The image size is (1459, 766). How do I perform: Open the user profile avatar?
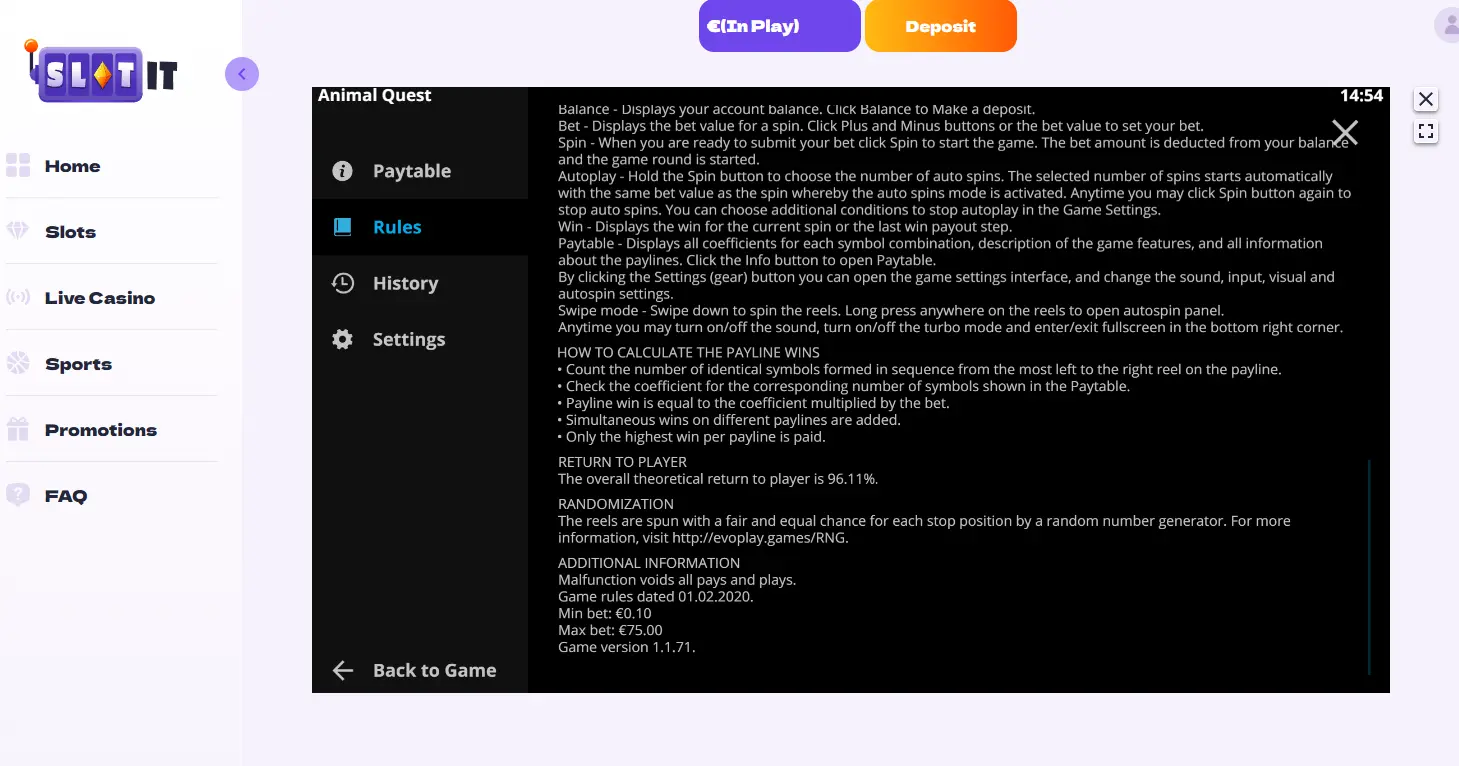1447,24
